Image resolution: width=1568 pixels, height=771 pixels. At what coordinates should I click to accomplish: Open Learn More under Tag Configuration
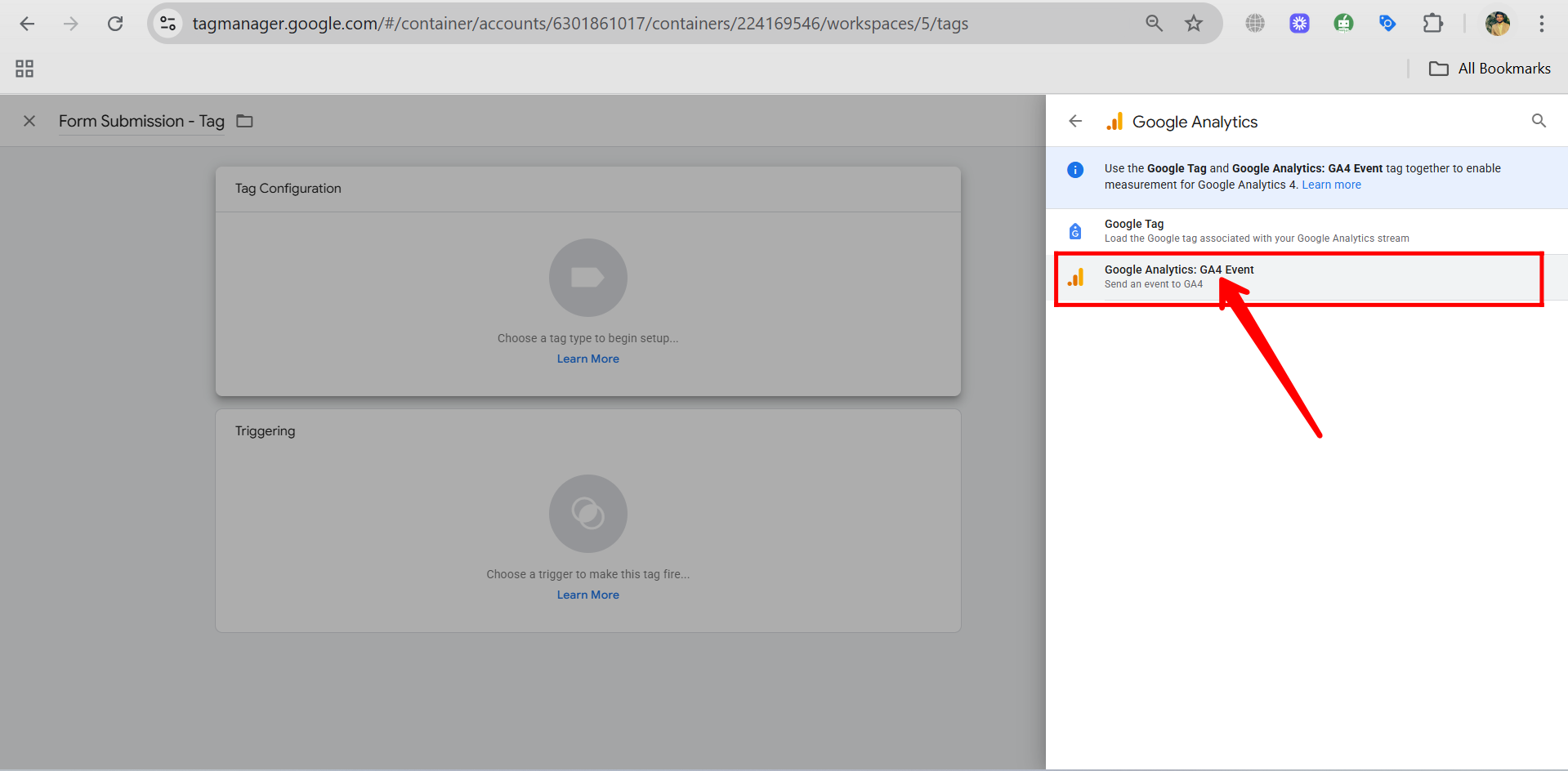tap(588, 359)
